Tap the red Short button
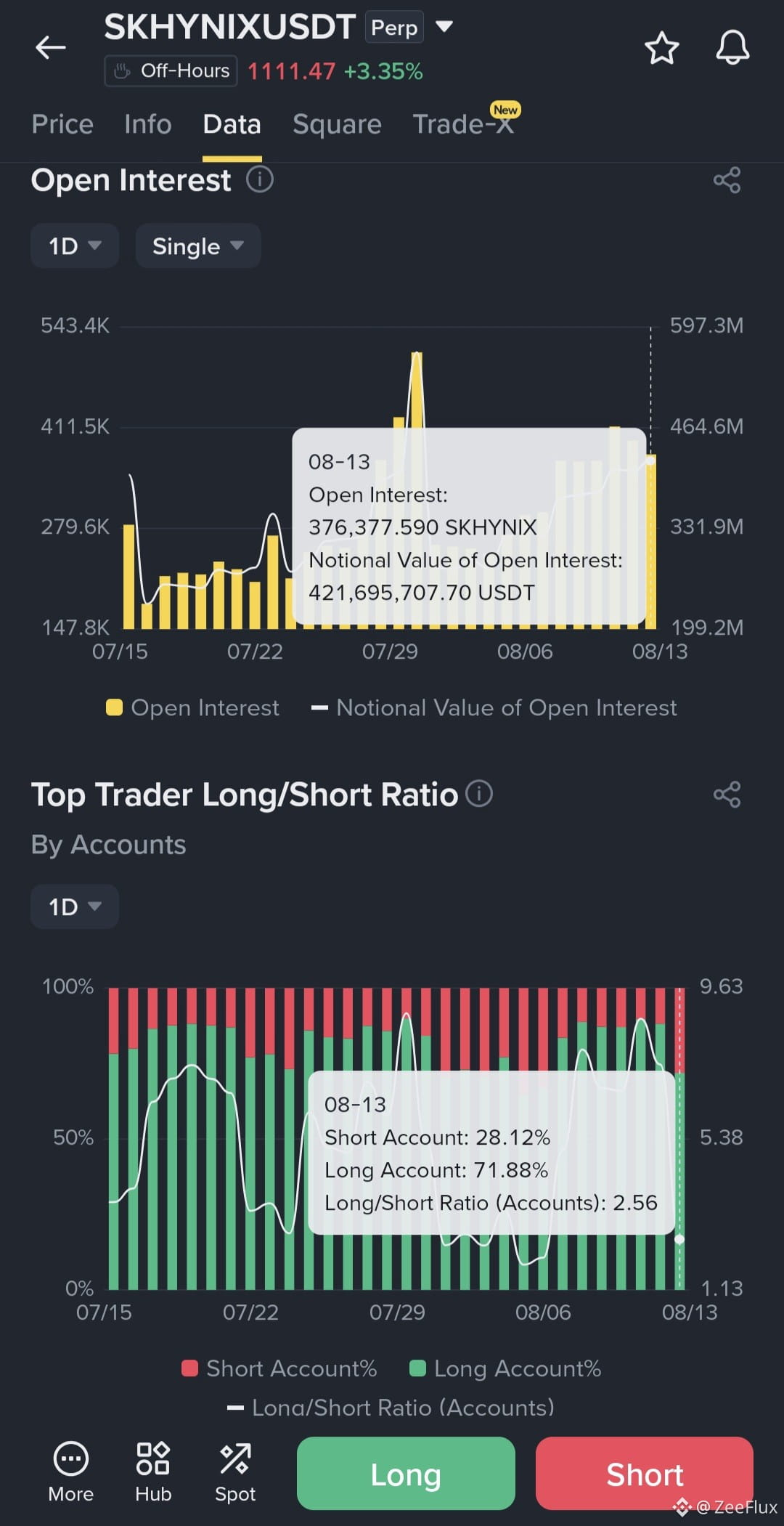This screenshot has width=784, height=1526. pos(645,1474)
